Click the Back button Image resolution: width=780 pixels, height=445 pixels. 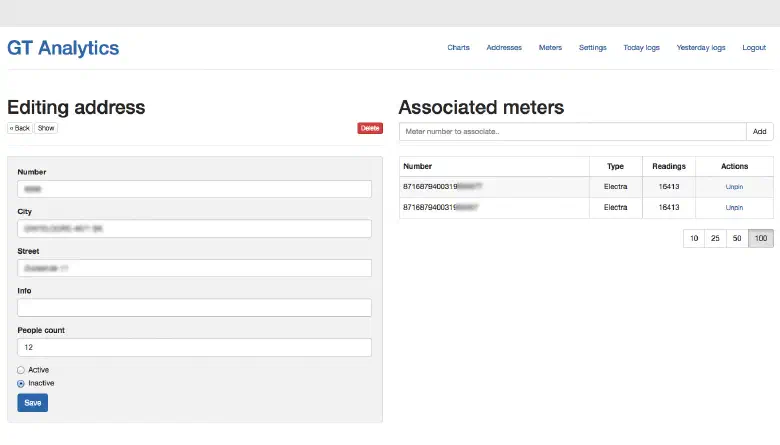click(x=20, y=128)
